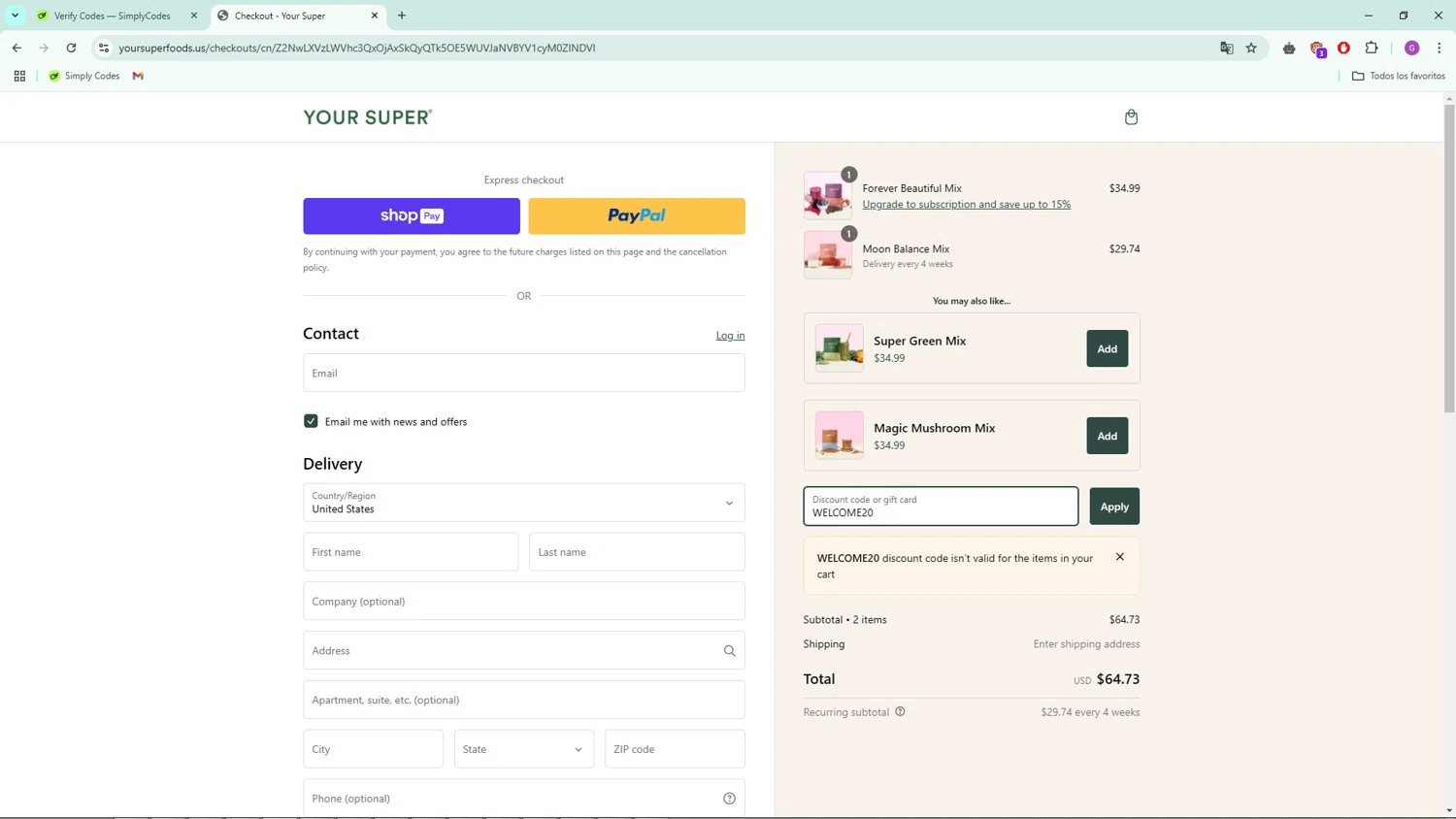Click the Log in link
The height and width of the screenshot is (819, 1456).
730,336
